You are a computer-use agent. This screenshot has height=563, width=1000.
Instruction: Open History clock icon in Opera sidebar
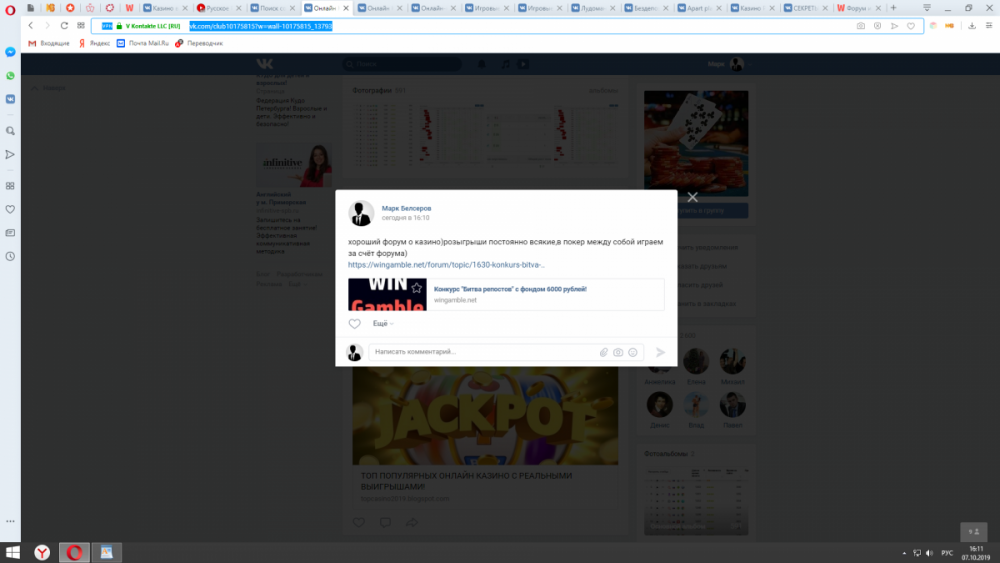point(10,256)
